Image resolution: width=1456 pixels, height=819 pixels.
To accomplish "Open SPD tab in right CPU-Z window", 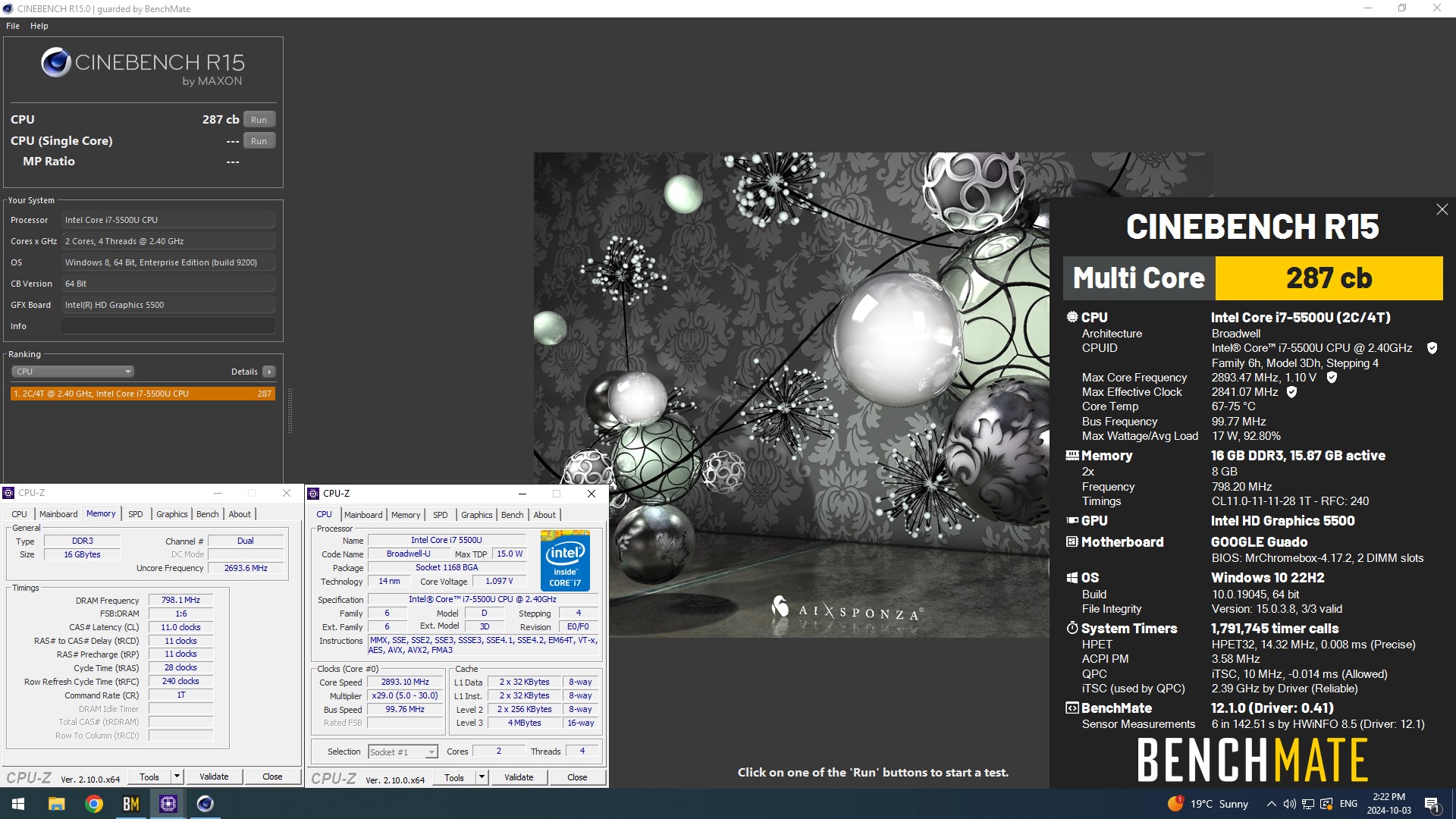I will coord(441,515).
